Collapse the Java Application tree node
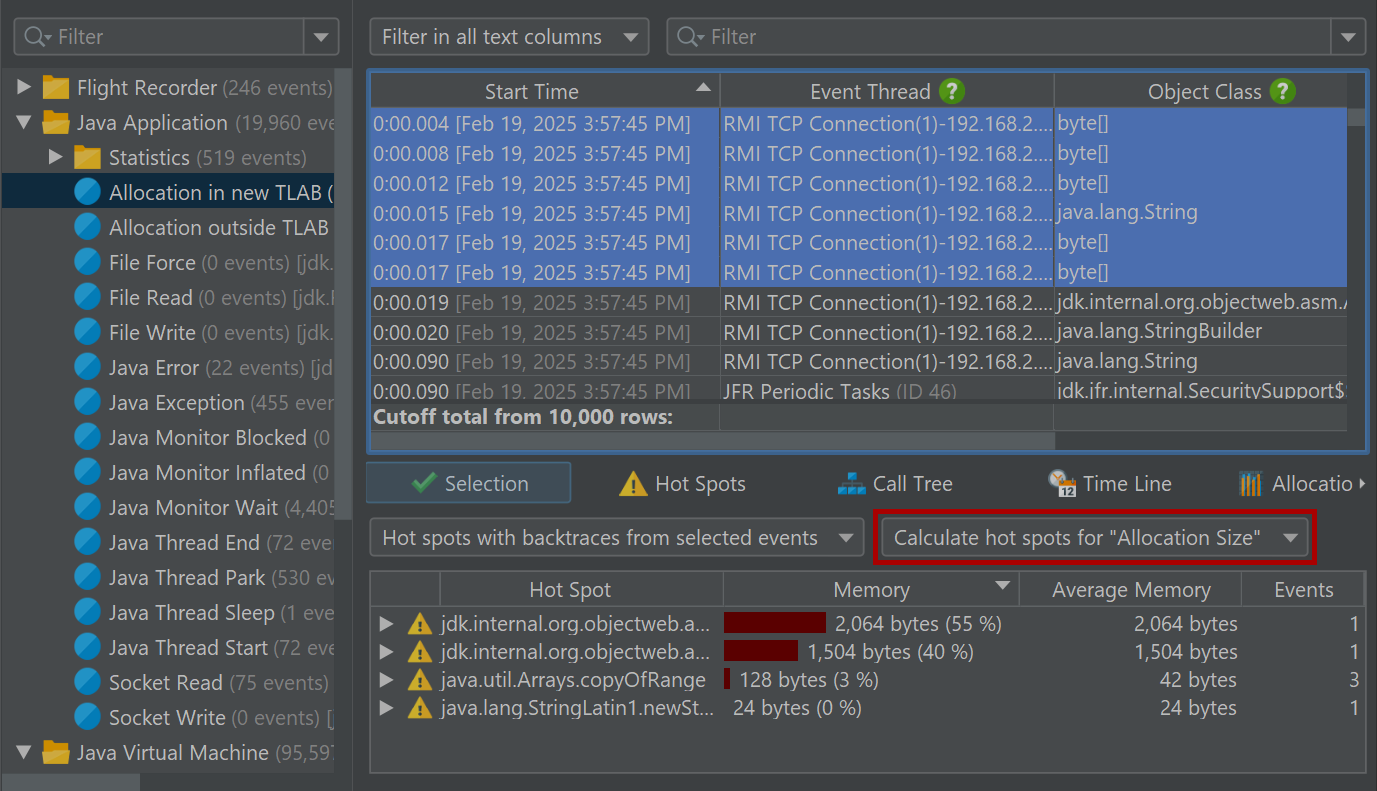Viewport: 1377px width, 791px height. (24, 123)
